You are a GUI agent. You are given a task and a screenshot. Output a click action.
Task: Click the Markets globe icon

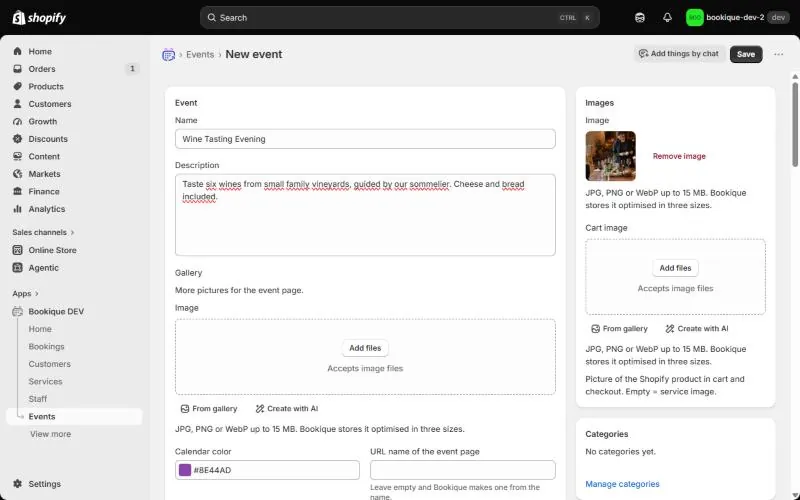point(17,174)
